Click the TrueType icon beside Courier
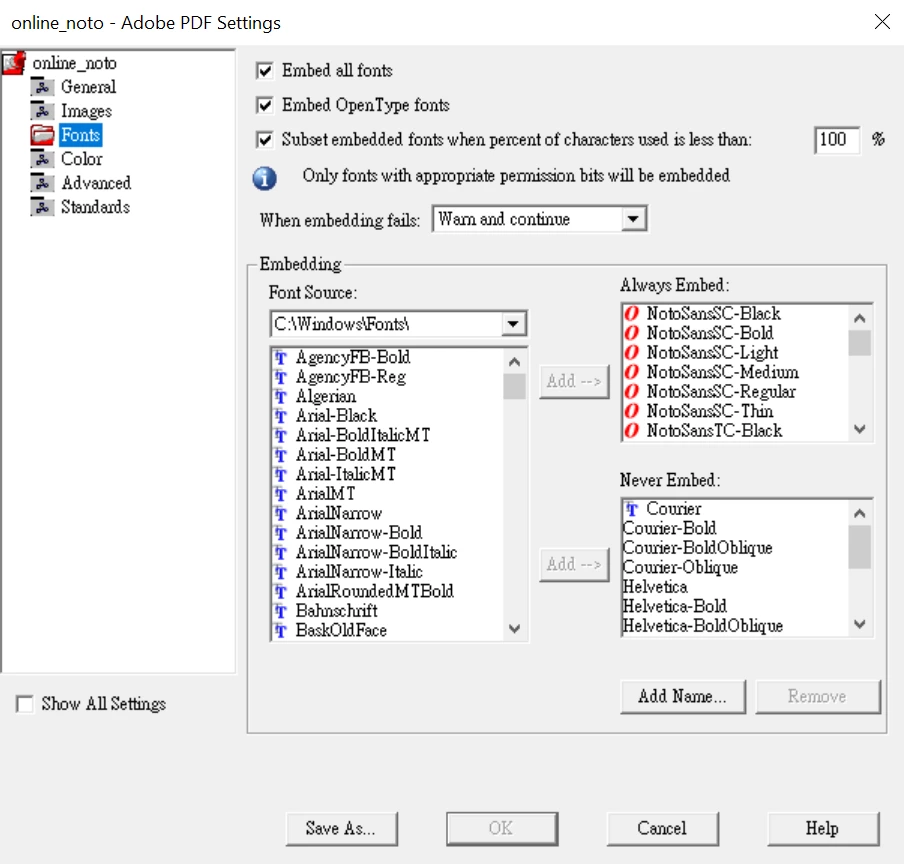 [632, 510]
